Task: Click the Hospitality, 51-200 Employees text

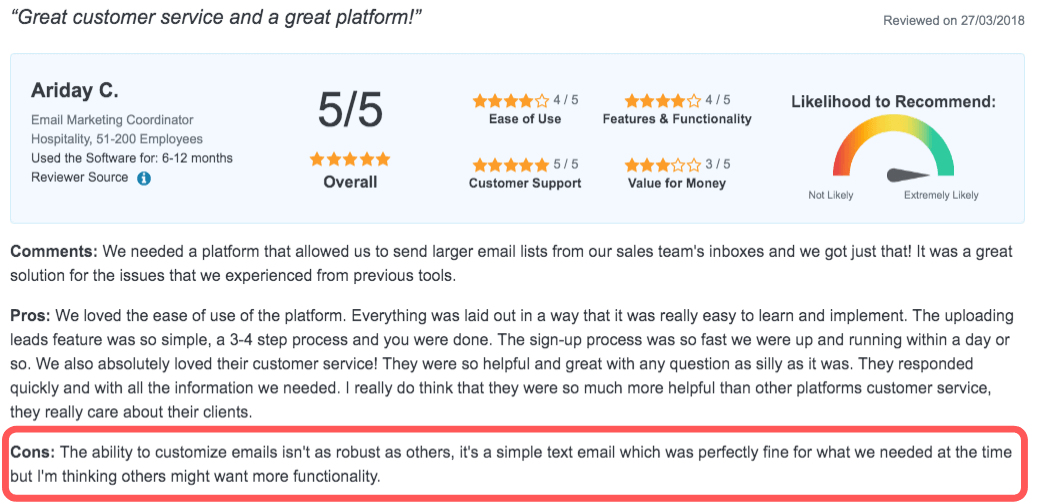Action: coord(117,139)
